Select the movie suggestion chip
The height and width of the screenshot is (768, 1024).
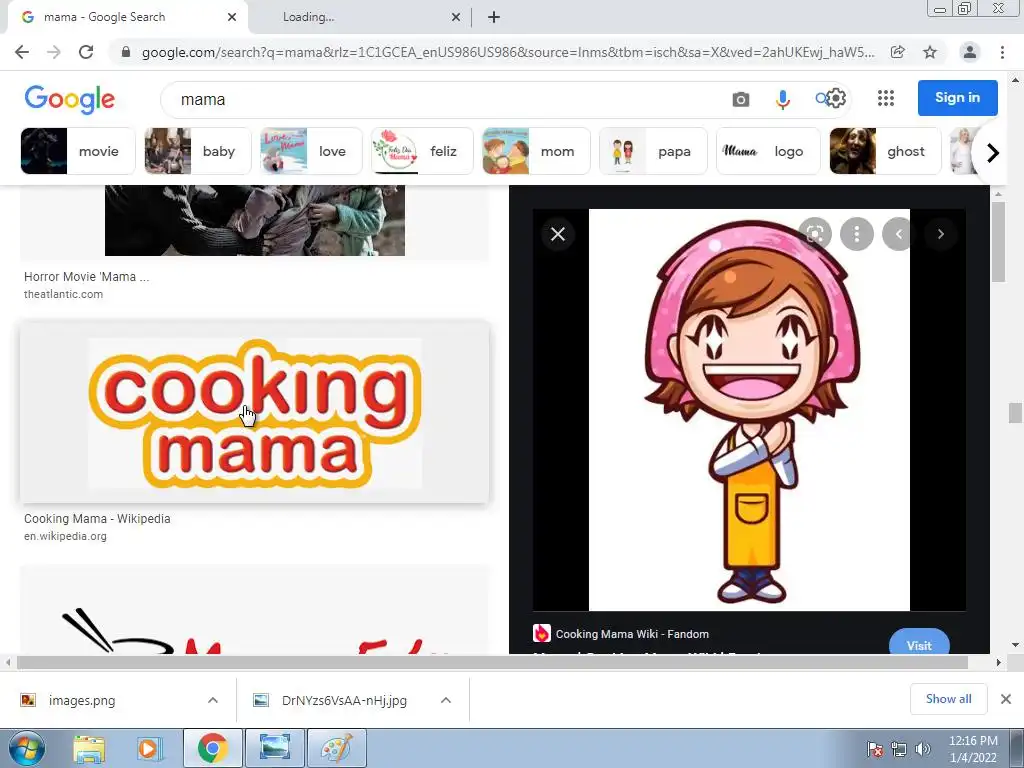78,152
